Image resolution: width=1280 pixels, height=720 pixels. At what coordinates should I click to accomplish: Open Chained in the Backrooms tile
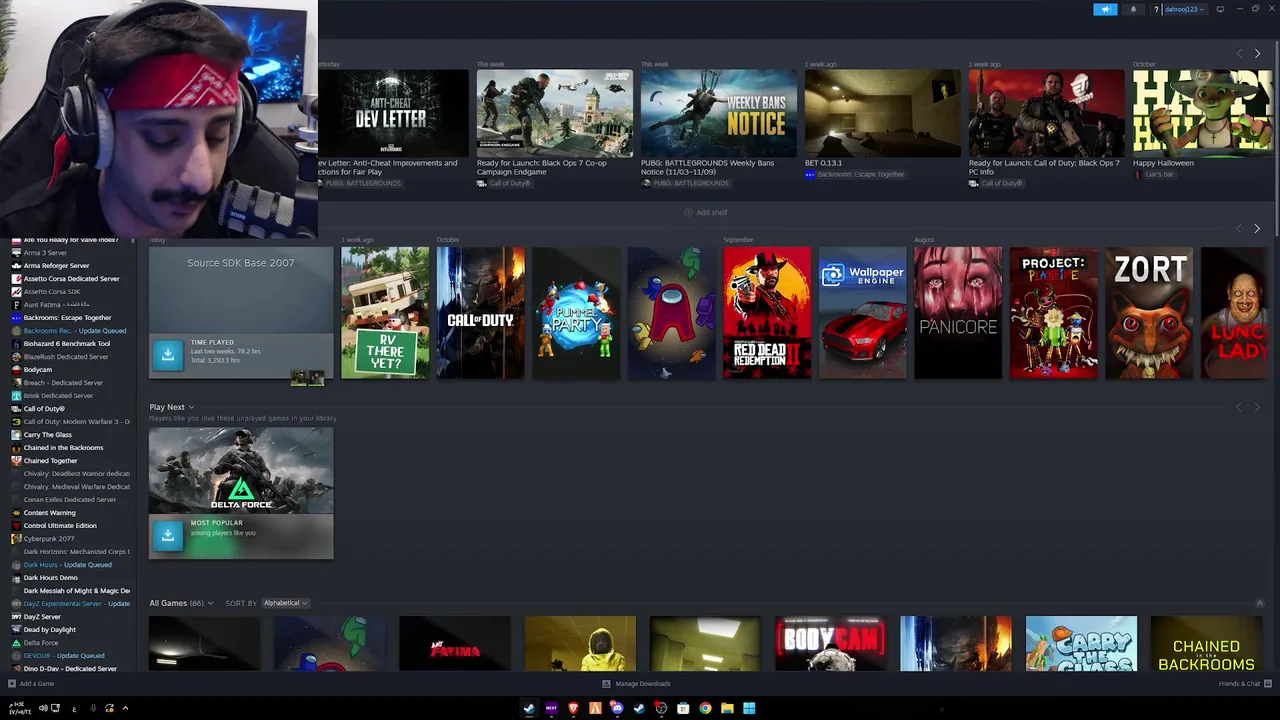[x=1206, y=644]
